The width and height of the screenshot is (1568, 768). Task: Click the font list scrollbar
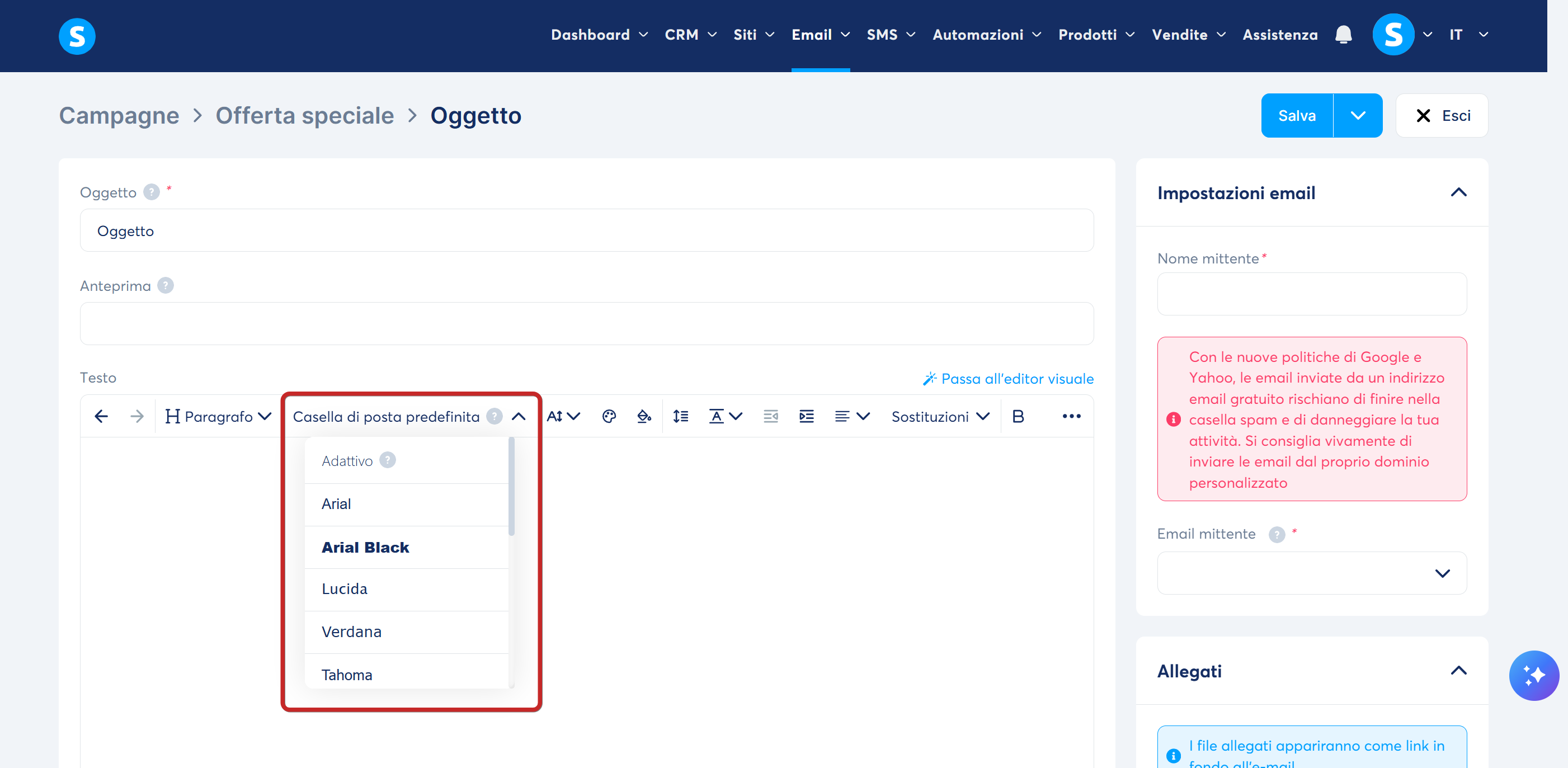(x=511, y=487)
